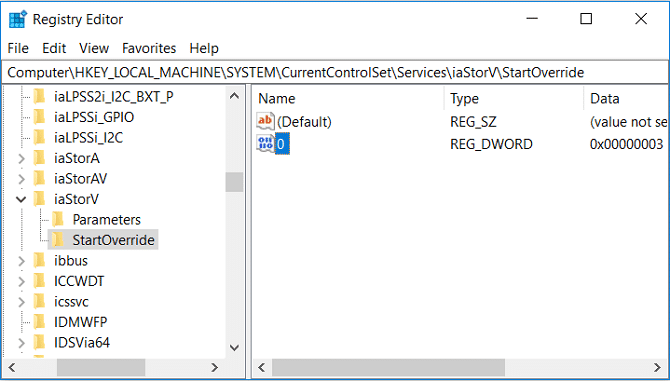Open the View menu
The image size is (670, 381).
coord(94,48)
